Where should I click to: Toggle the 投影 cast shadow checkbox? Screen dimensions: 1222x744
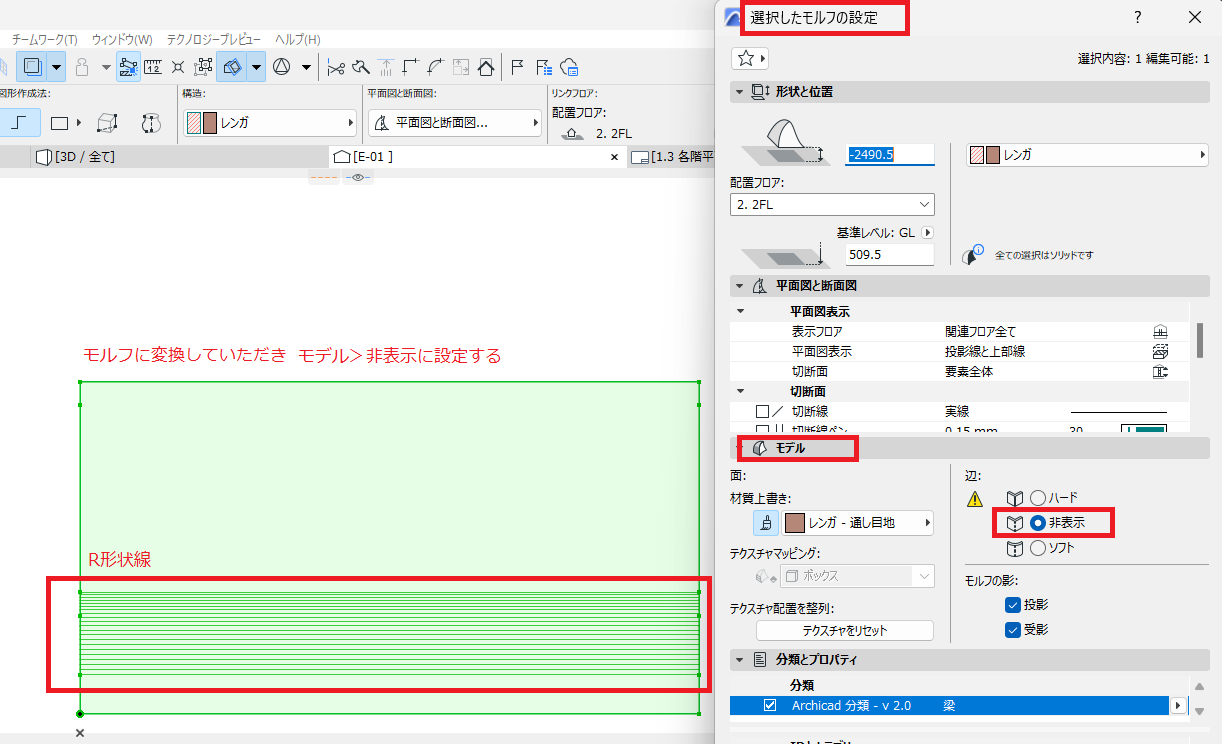click(x=1012, y=605)
